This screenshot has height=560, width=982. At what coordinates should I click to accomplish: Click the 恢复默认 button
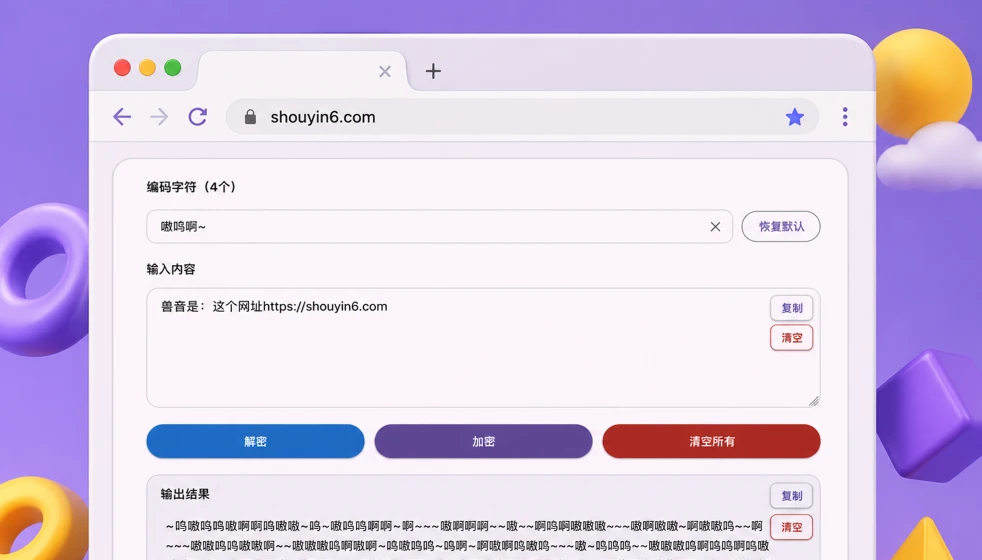coord(781,226)
